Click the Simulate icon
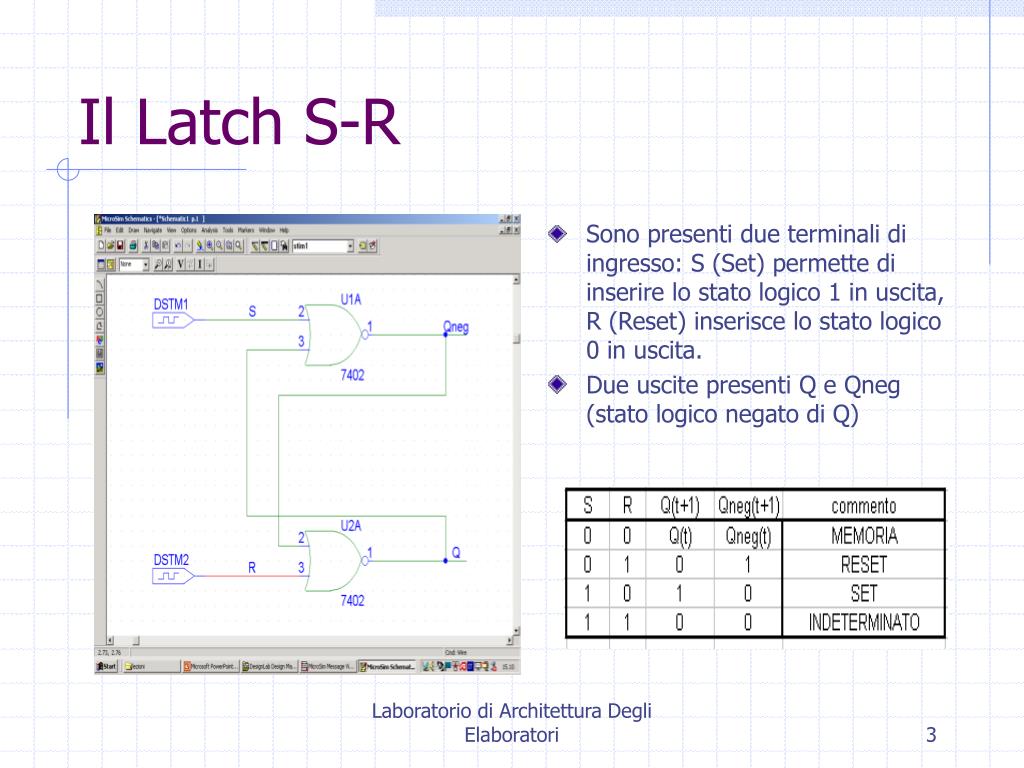This screenshot has height=768, width=1024. pos(110,264)
